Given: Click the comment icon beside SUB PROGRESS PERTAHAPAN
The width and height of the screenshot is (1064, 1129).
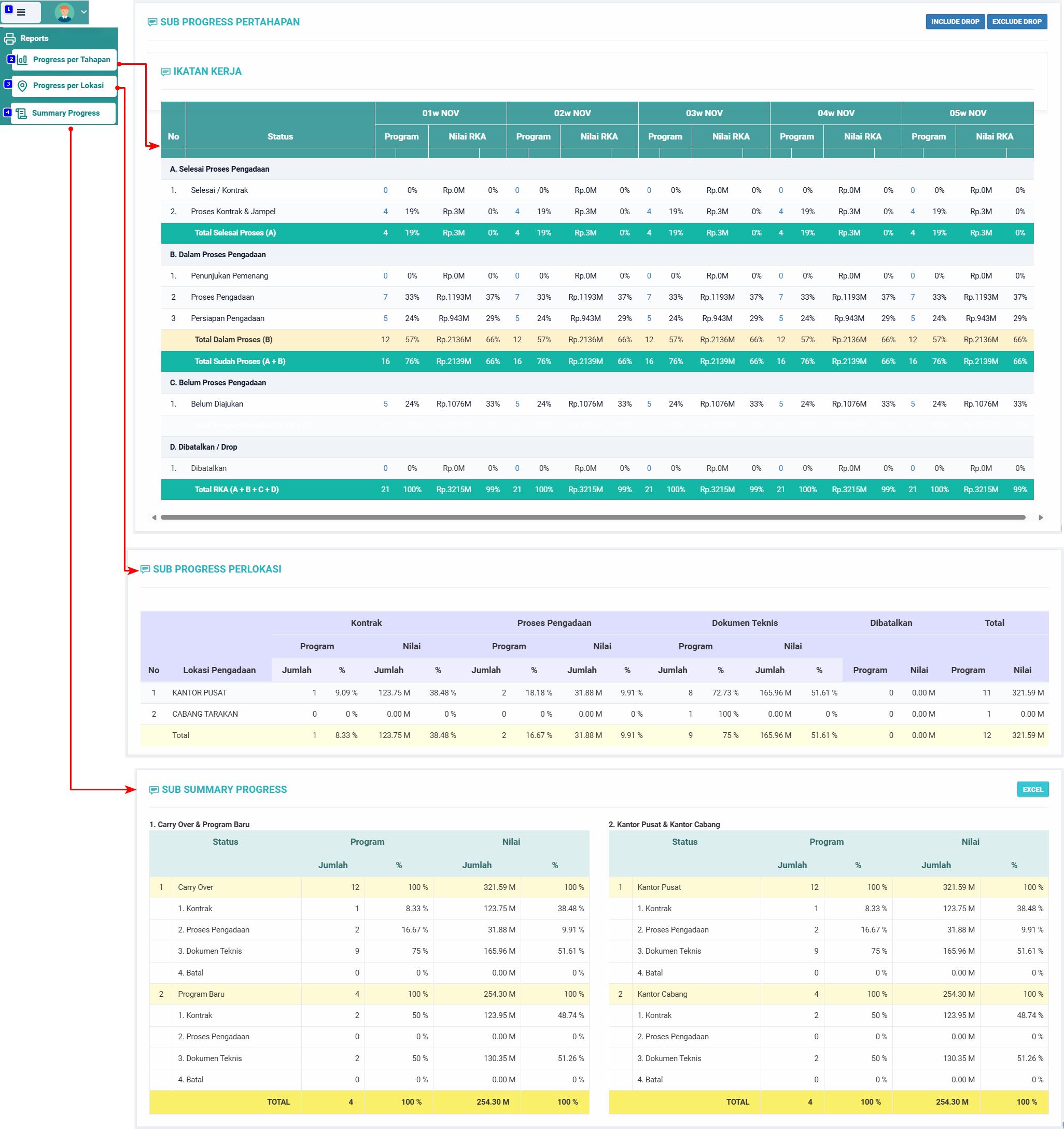Looking at the screenshot, I should [152, 22].
